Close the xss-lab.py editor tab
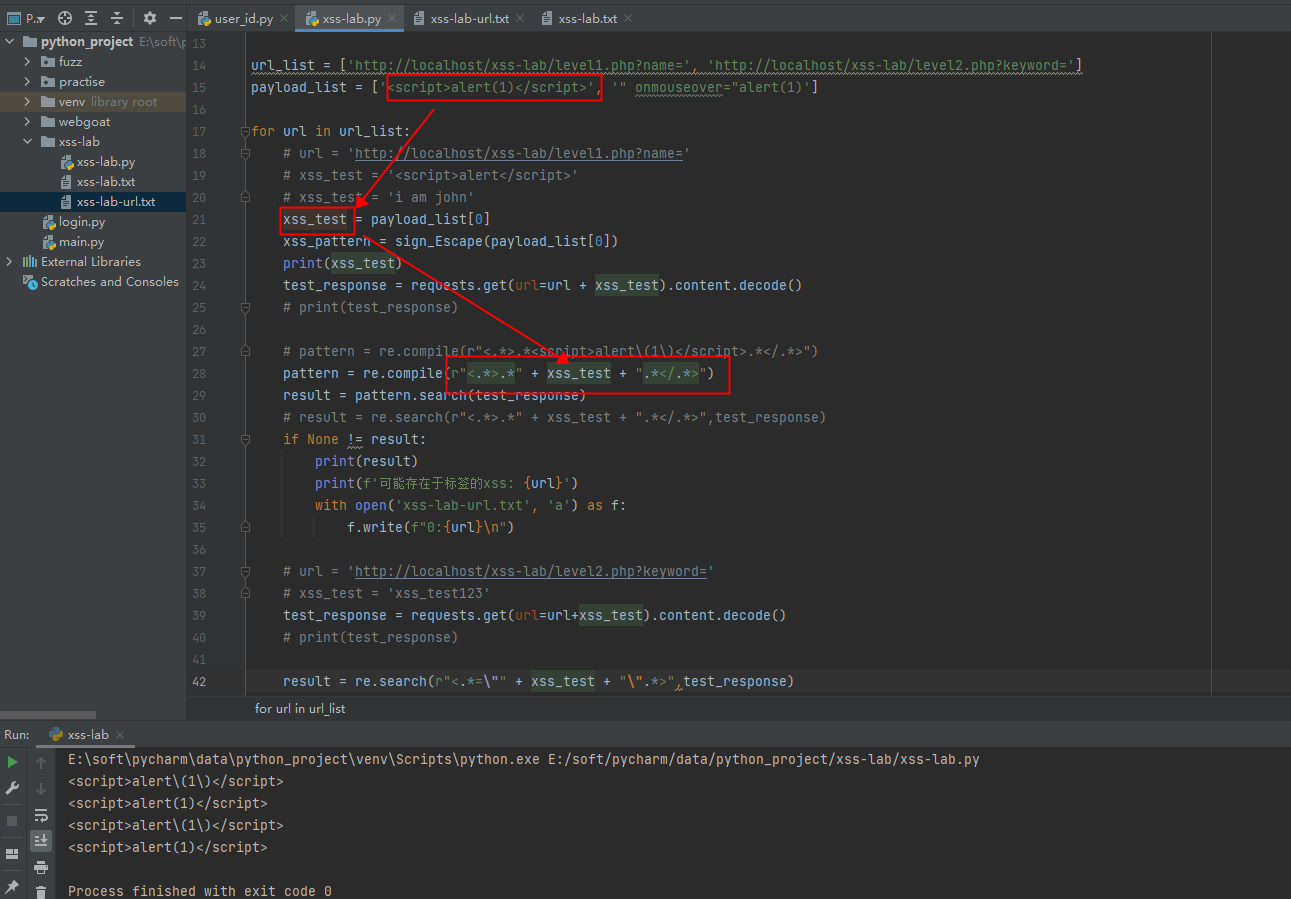Screen dimensions: 1291x899 tap(394, 19)
